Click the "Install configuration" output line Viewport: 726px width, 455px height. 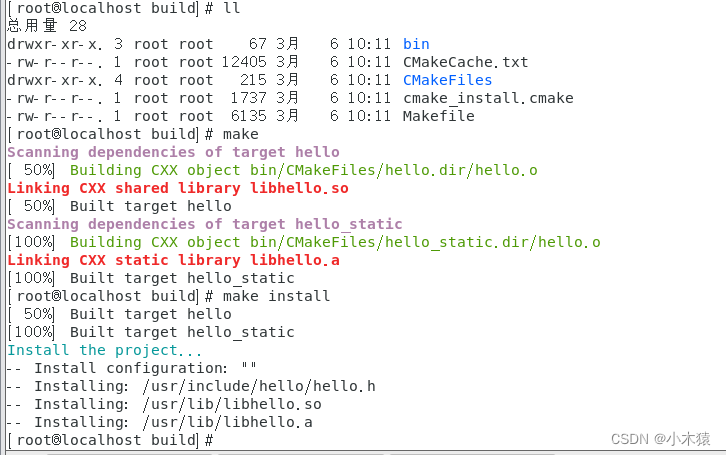(145, 368)
